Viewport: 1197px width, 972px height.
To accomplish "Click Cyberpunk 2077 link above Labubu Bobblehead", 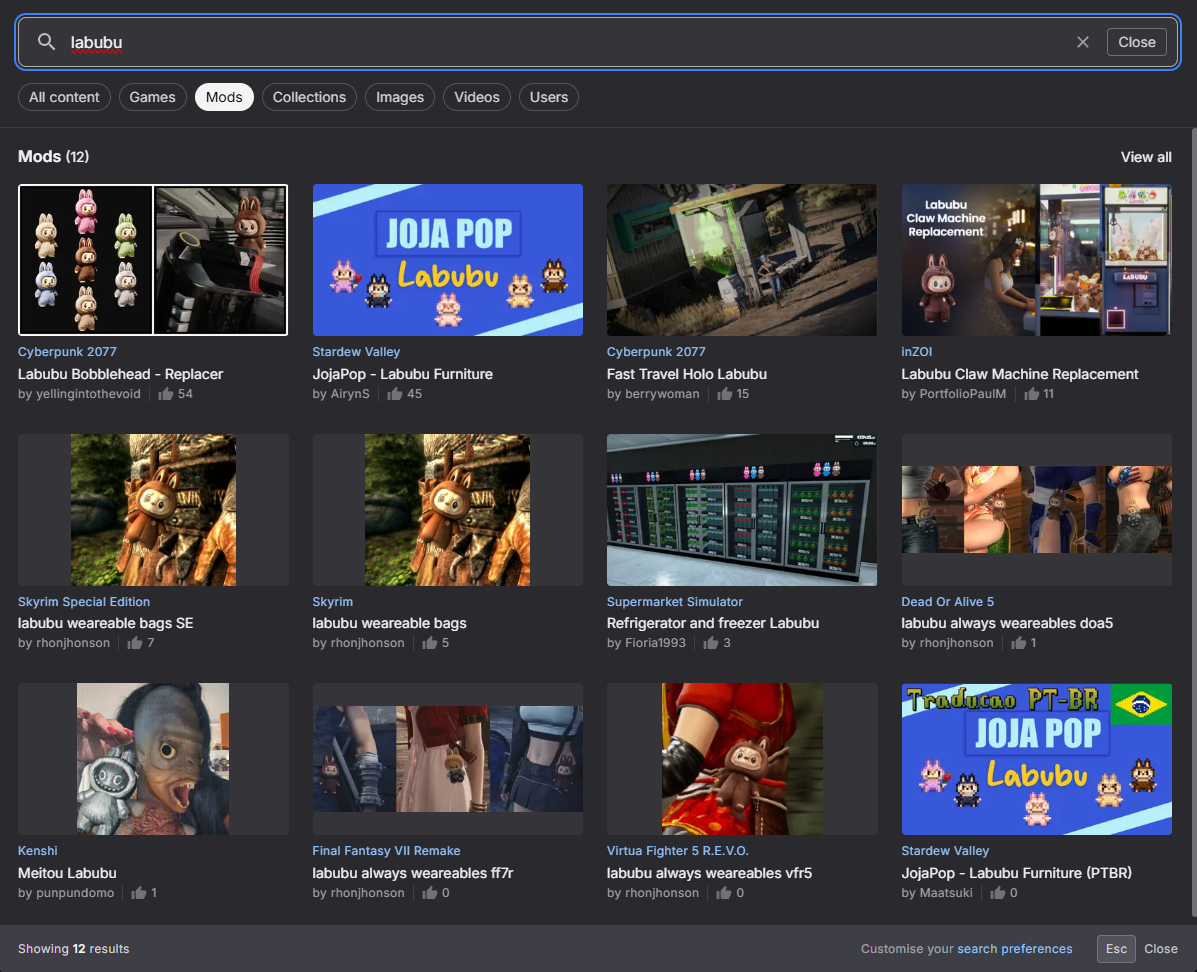I will 67,352.
